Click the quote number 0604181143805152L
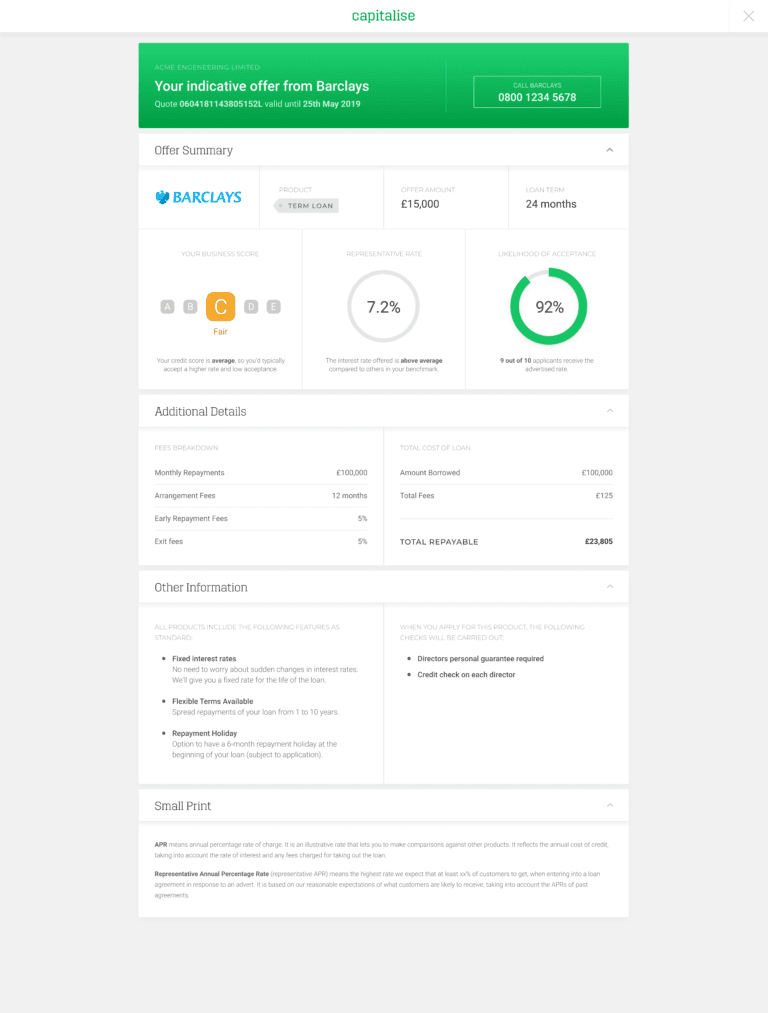This screenshot has width=768, height=1013. coord(221,104)
